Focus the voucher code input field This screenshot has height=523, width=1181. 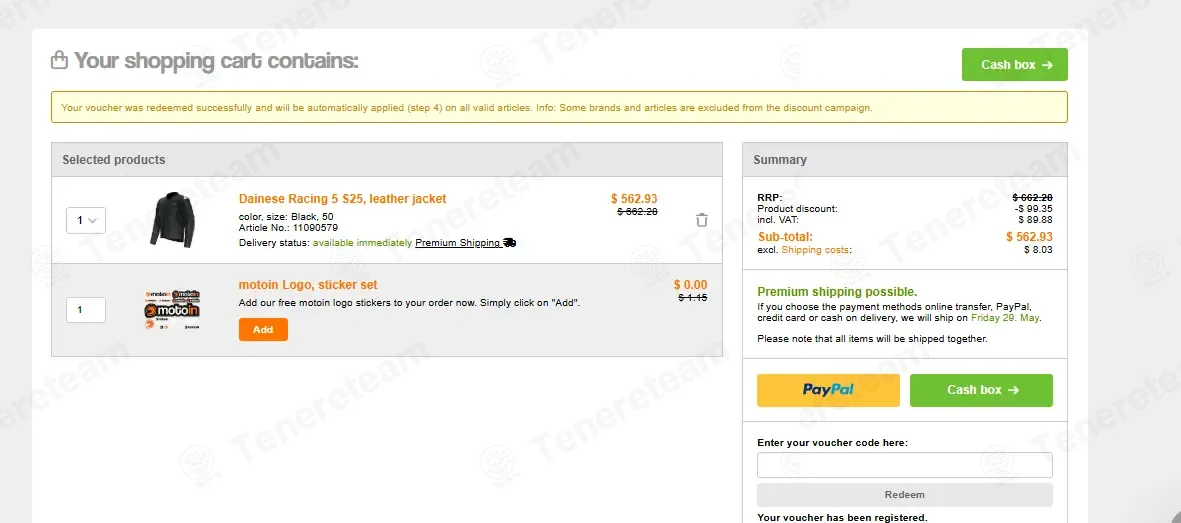905,465
